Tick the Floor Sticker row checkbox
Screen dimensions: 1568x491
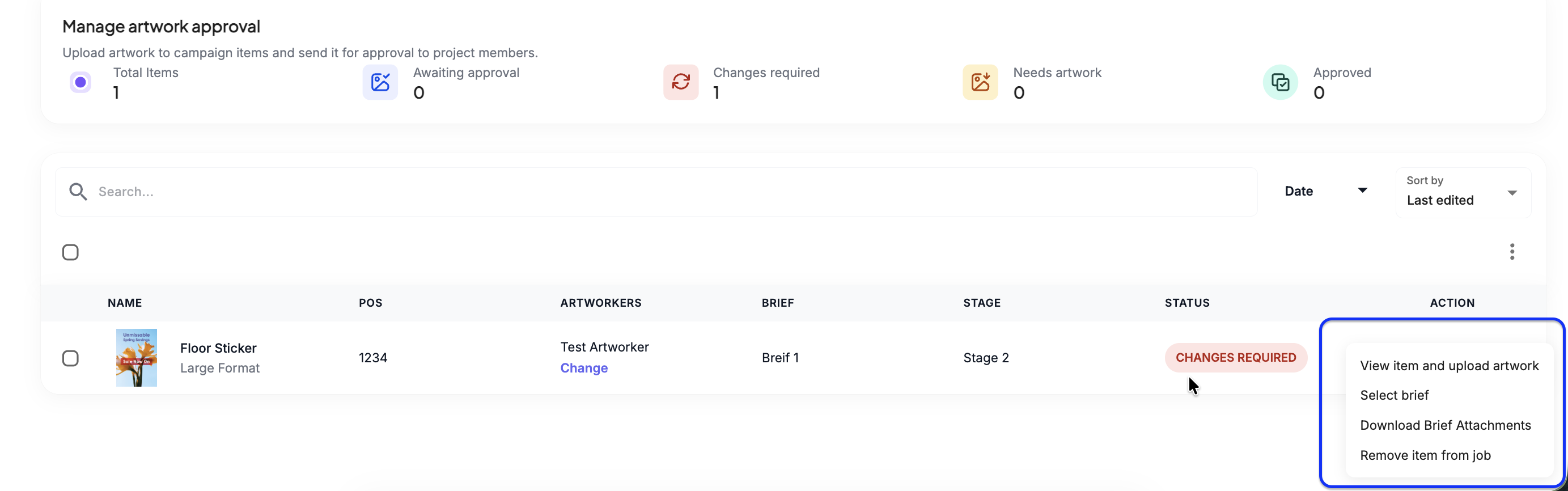[x=71, y=358]
